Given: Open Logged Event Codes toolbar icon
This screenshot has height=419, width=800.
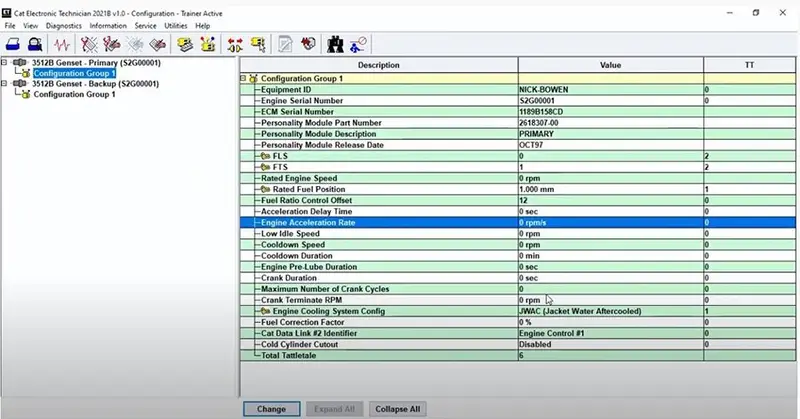Looking at the screenshot, I should [157, 45].
